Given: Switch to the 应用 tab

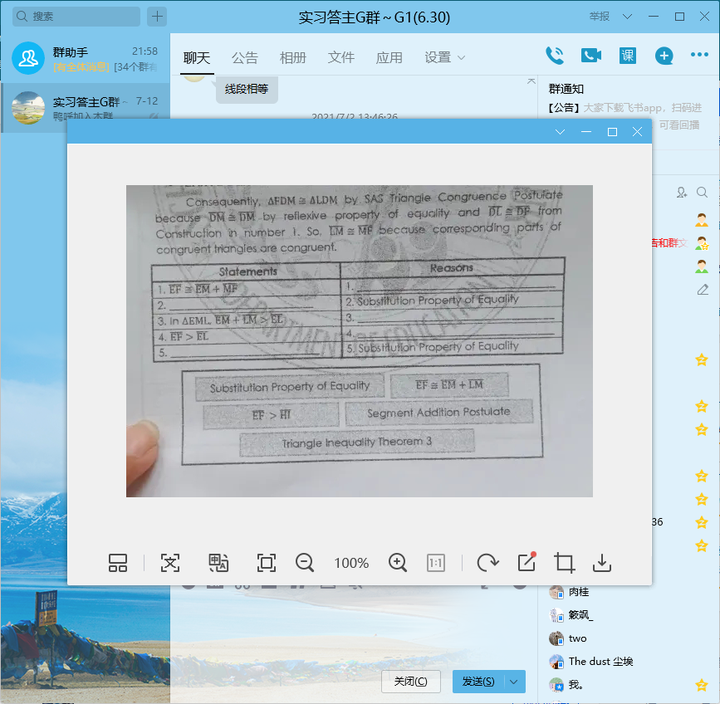Looking at the screenshot, I should (x=389, y=58).
